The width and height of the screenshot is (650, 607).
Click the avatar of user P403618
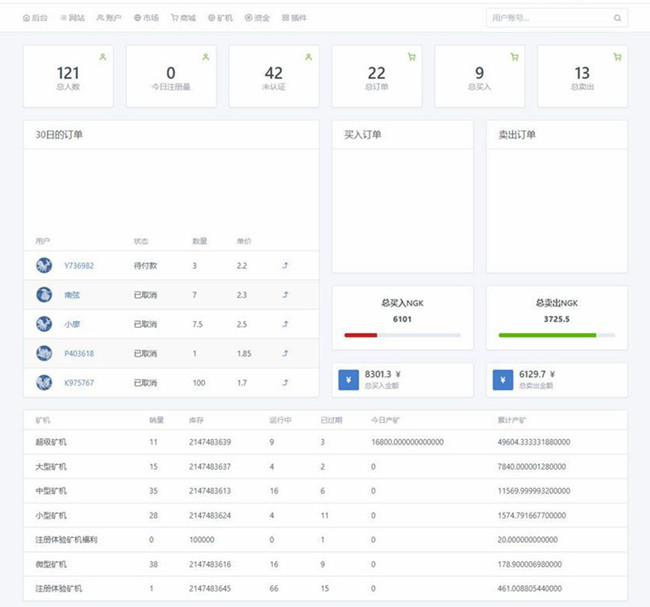tap(44, 353)
